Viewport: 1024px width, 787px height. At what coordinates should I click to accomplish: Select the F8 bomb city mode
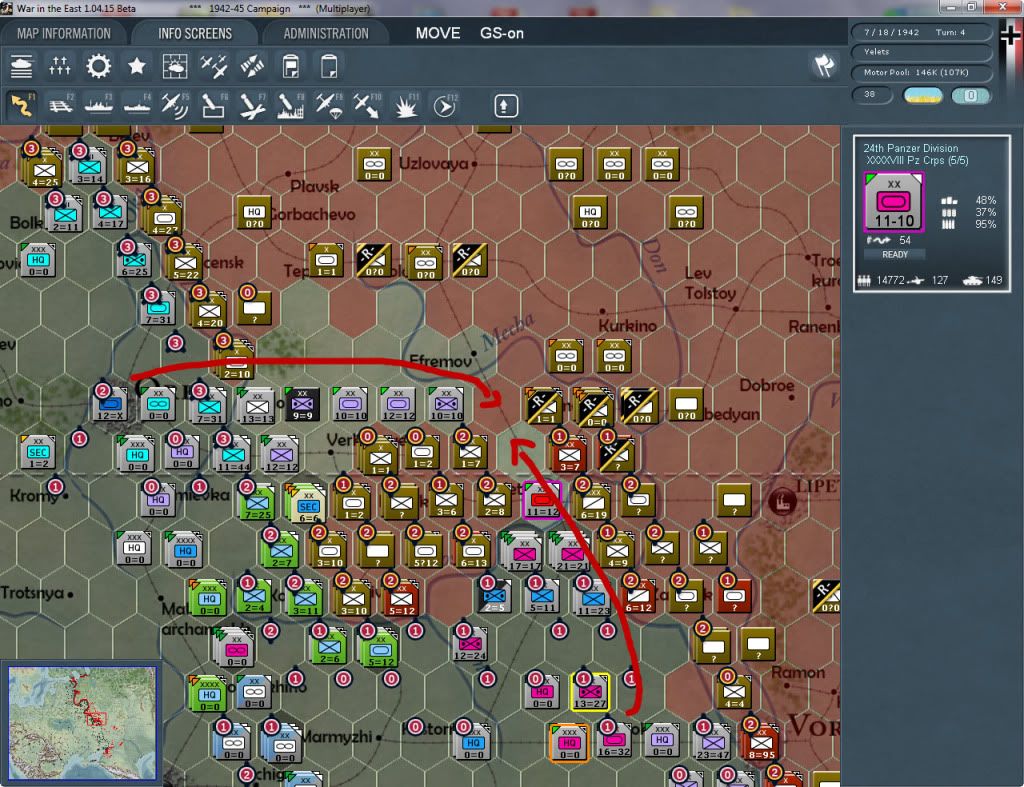(291, 106)
